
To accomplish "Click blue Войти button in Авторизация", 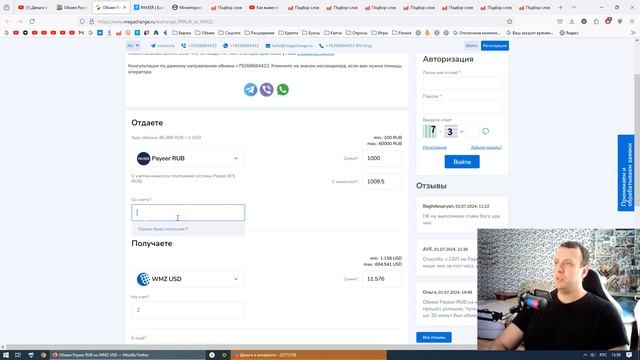I will (462, 162).
